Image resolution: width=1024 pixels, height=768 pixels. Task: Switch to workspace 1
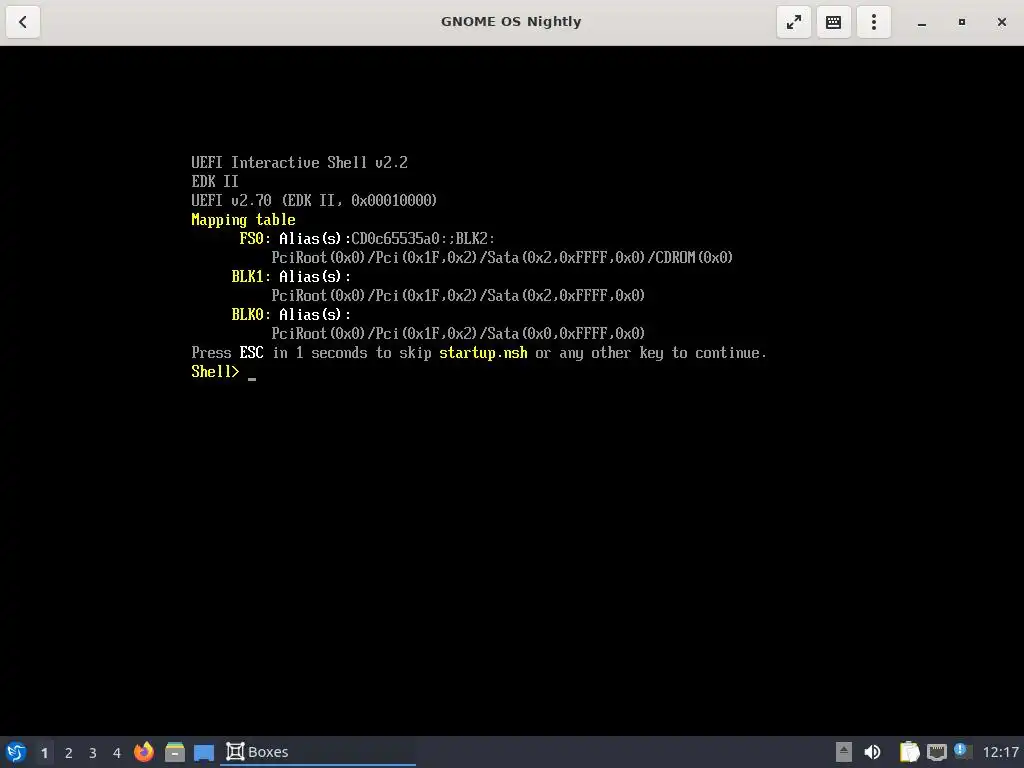(44, 753)
